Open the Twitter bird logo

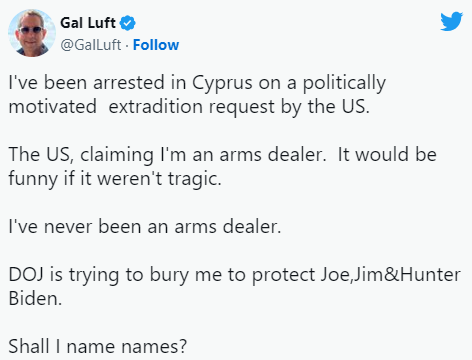pos(451,21)
